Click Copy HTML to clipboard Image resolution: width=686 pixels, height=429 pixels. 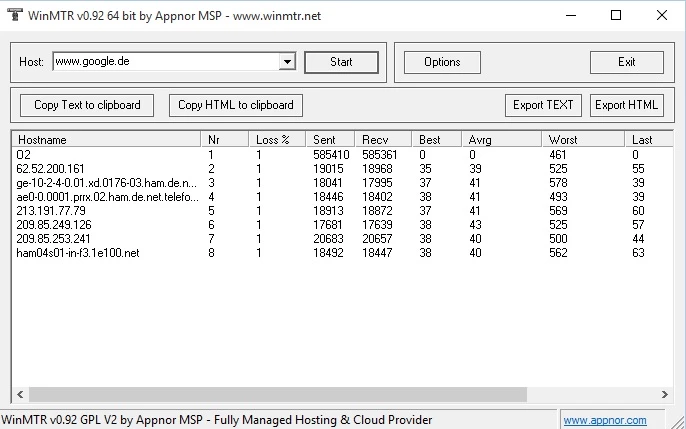pos(236,105)
